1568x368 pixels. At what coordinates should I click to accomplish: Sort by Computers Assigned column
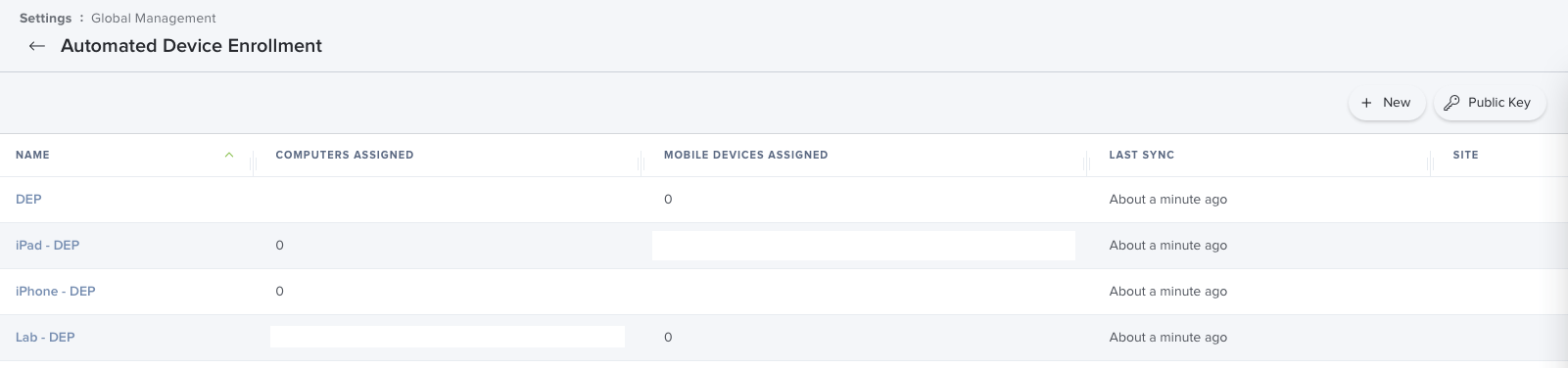345,155
